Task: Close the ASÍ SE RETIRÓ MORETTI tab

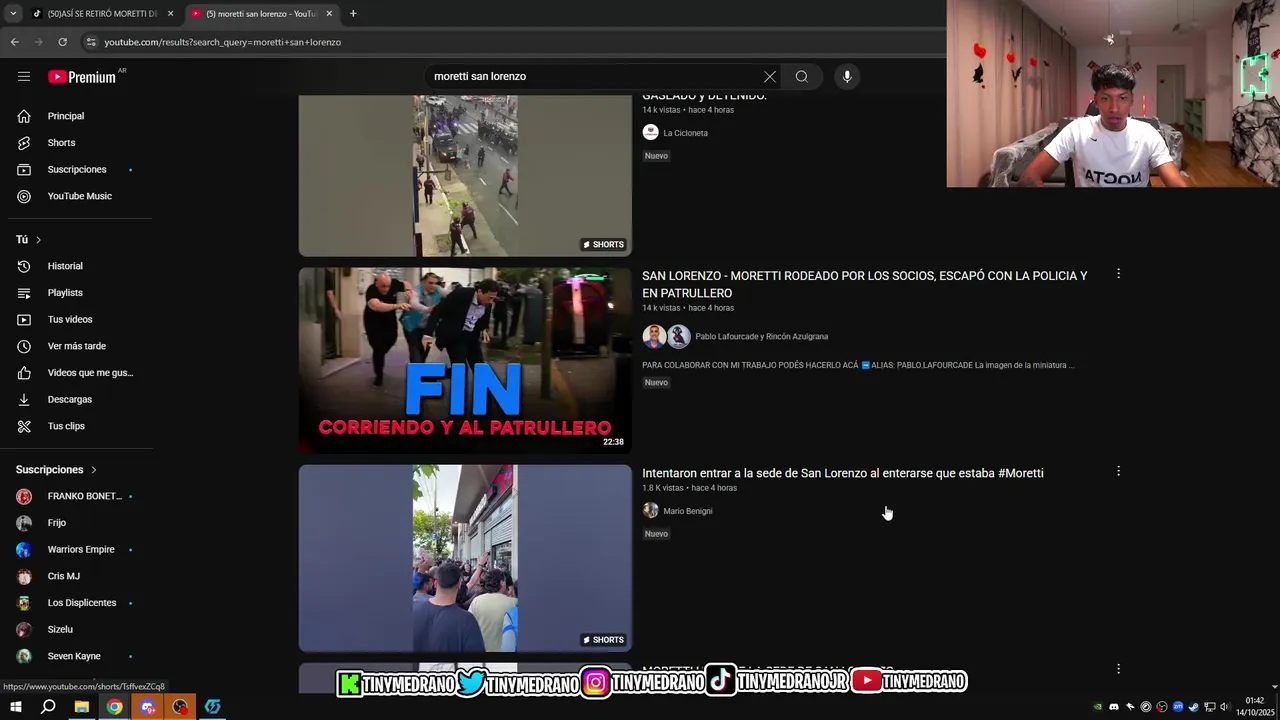Action: [x=170, y=14]
